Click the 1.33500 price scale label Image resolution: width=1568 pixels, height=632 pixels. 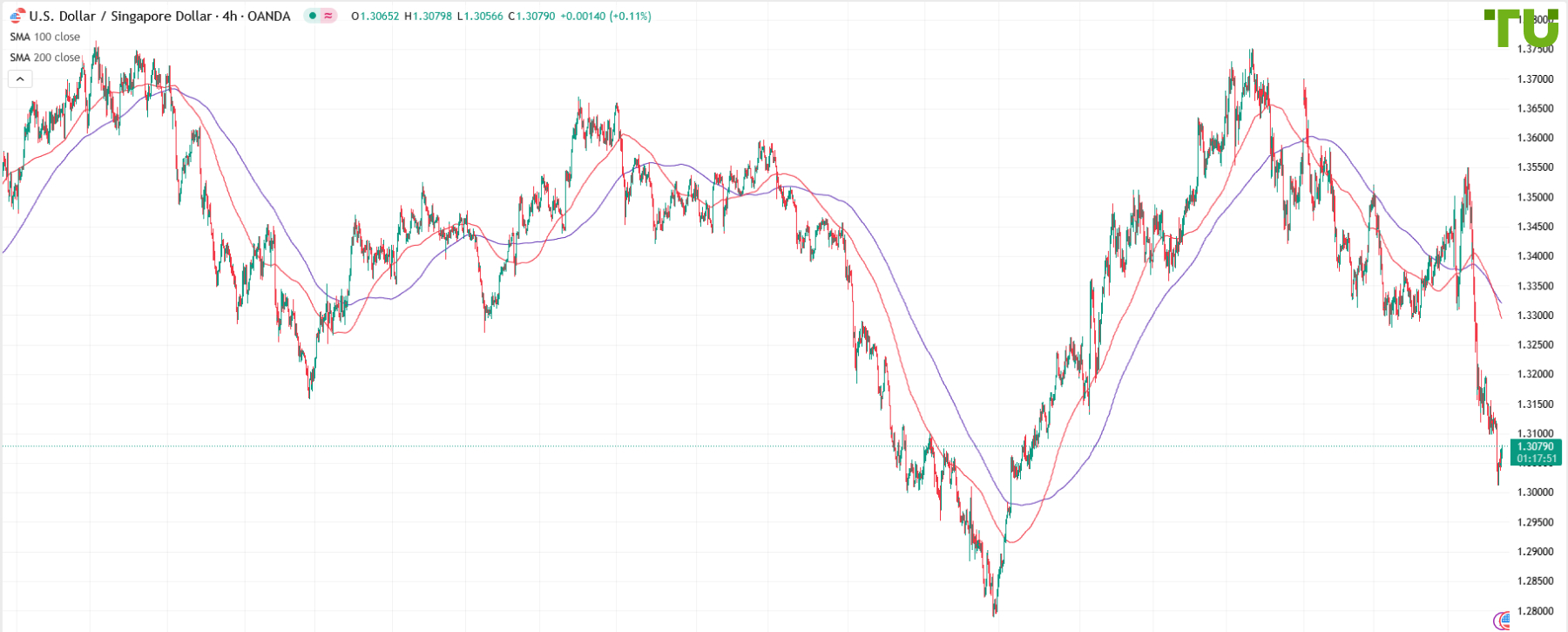point(1535,286)
